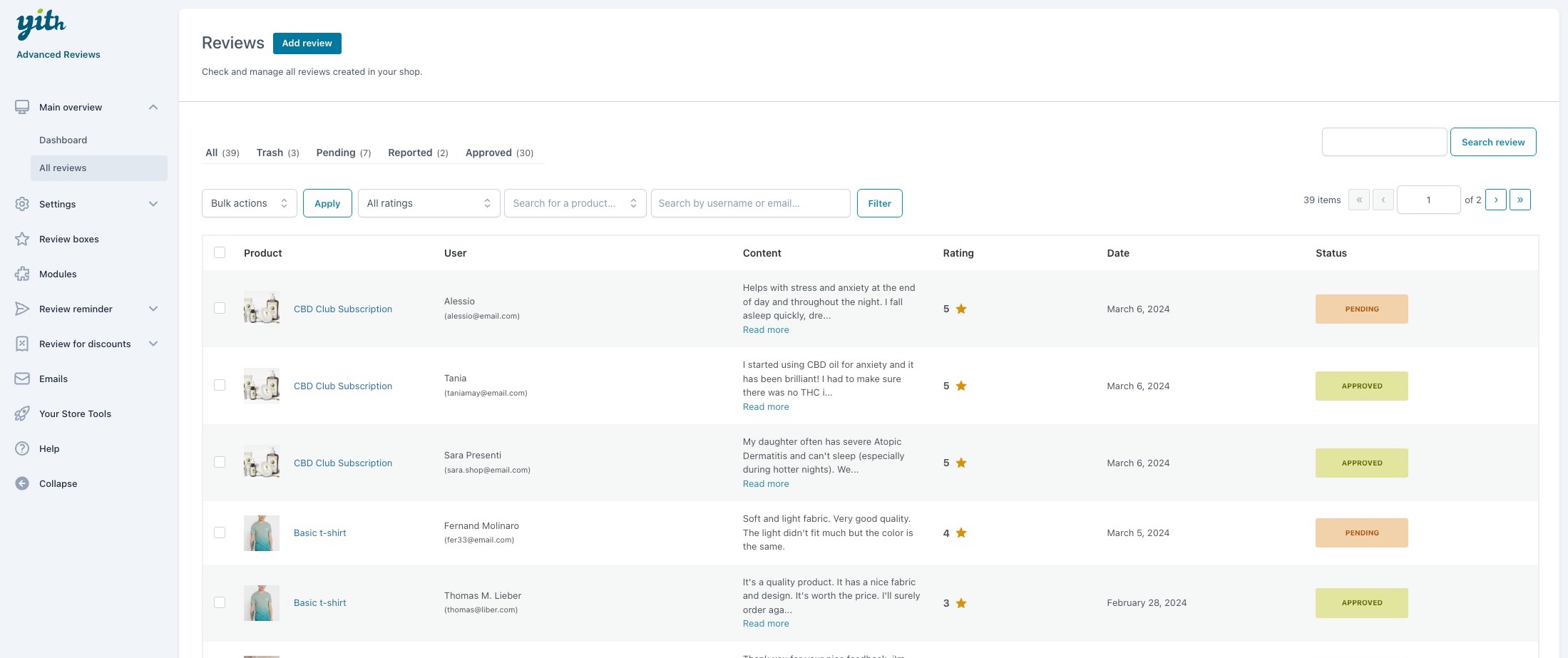
Task: Open Modules via the puzzle icon
Action: [x=22, y=274]
